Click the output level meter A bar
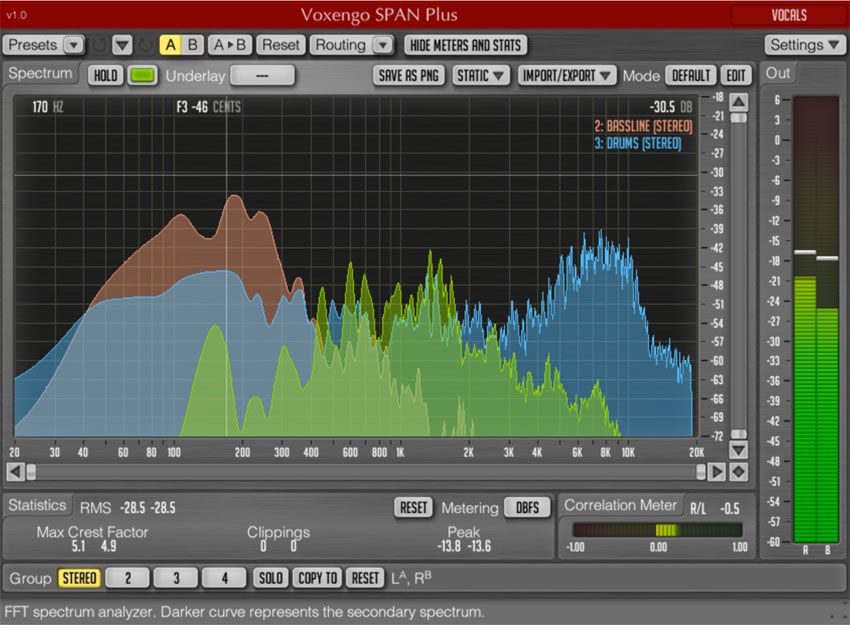 point(805,320)
